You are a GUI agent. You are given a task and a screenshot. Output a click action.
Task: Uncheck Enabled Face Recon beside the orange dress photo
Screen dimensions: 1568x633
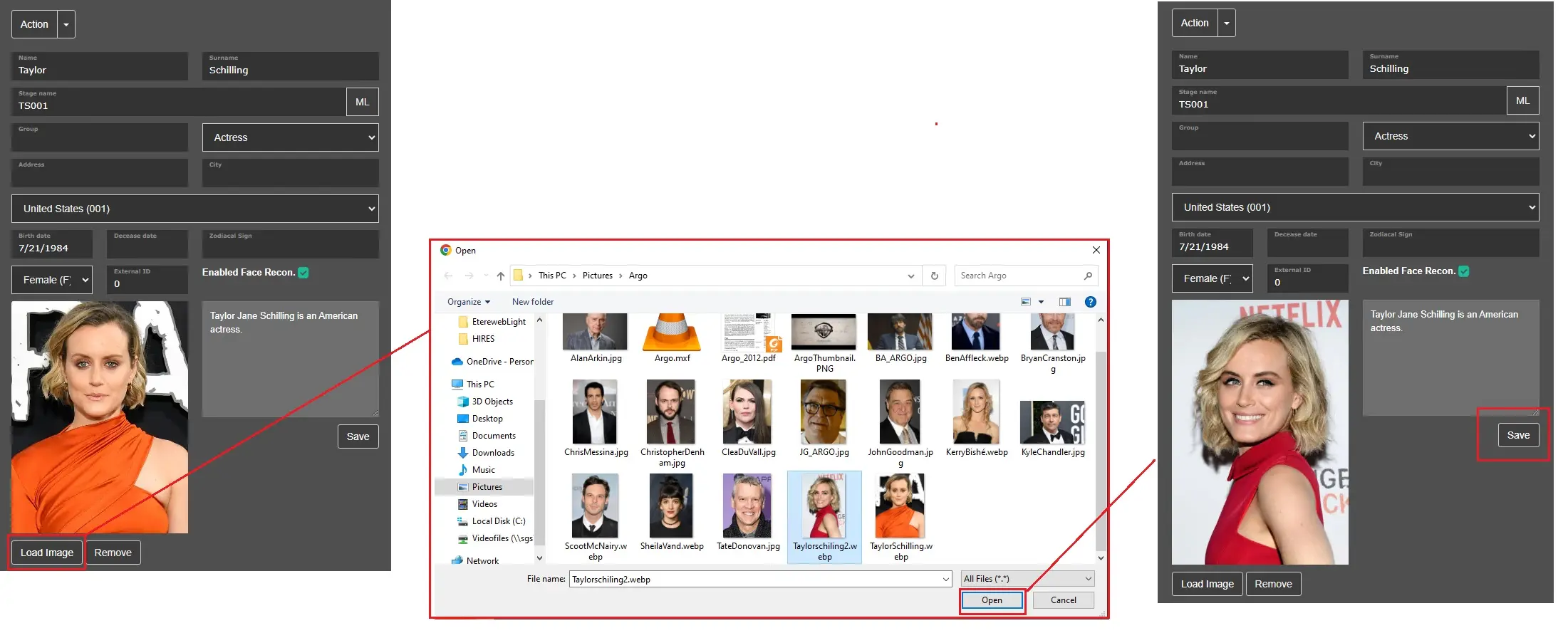(x=303, y=273)
